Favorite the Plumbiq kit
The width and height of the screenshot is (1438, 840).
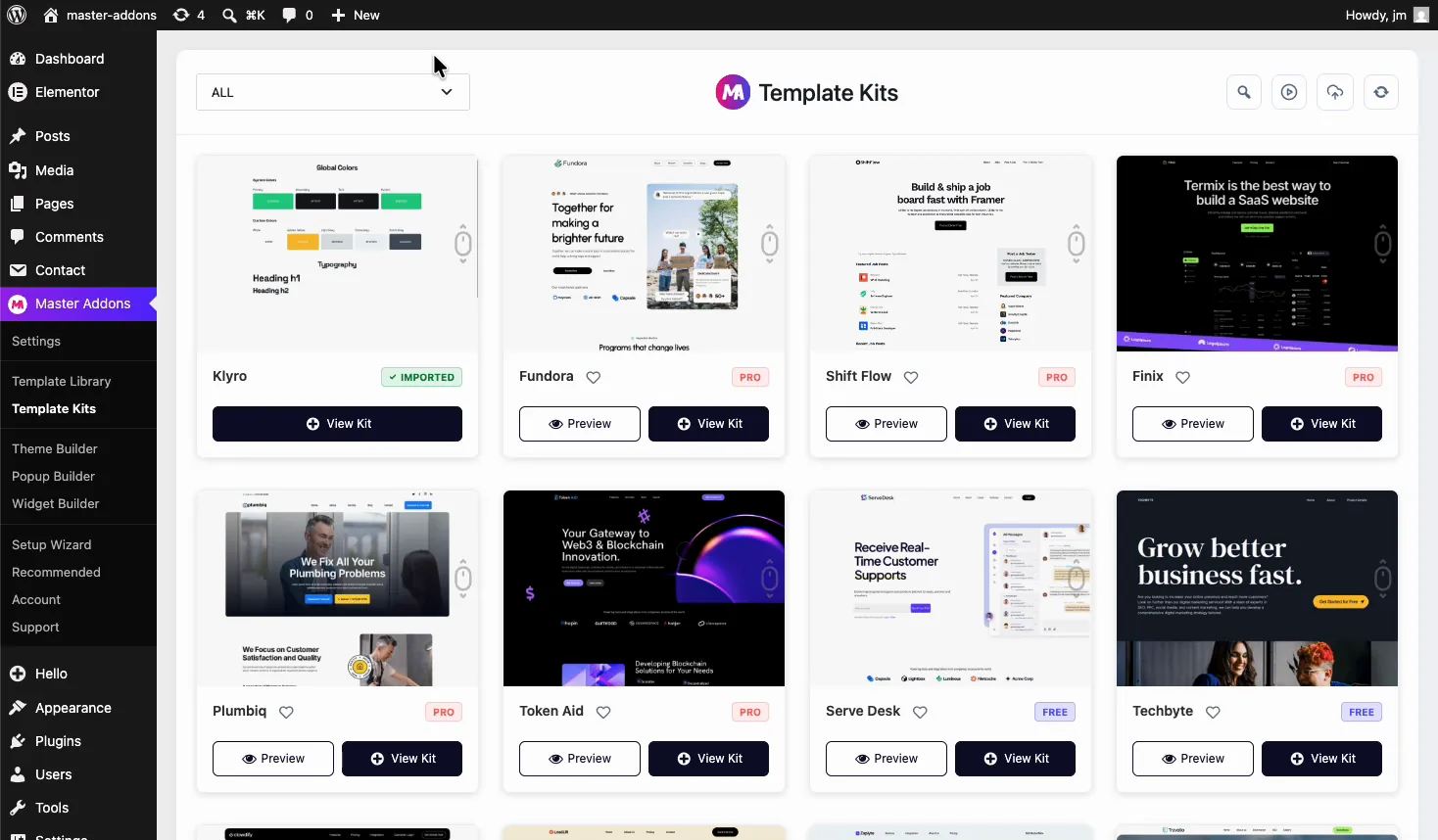(286, 712)
